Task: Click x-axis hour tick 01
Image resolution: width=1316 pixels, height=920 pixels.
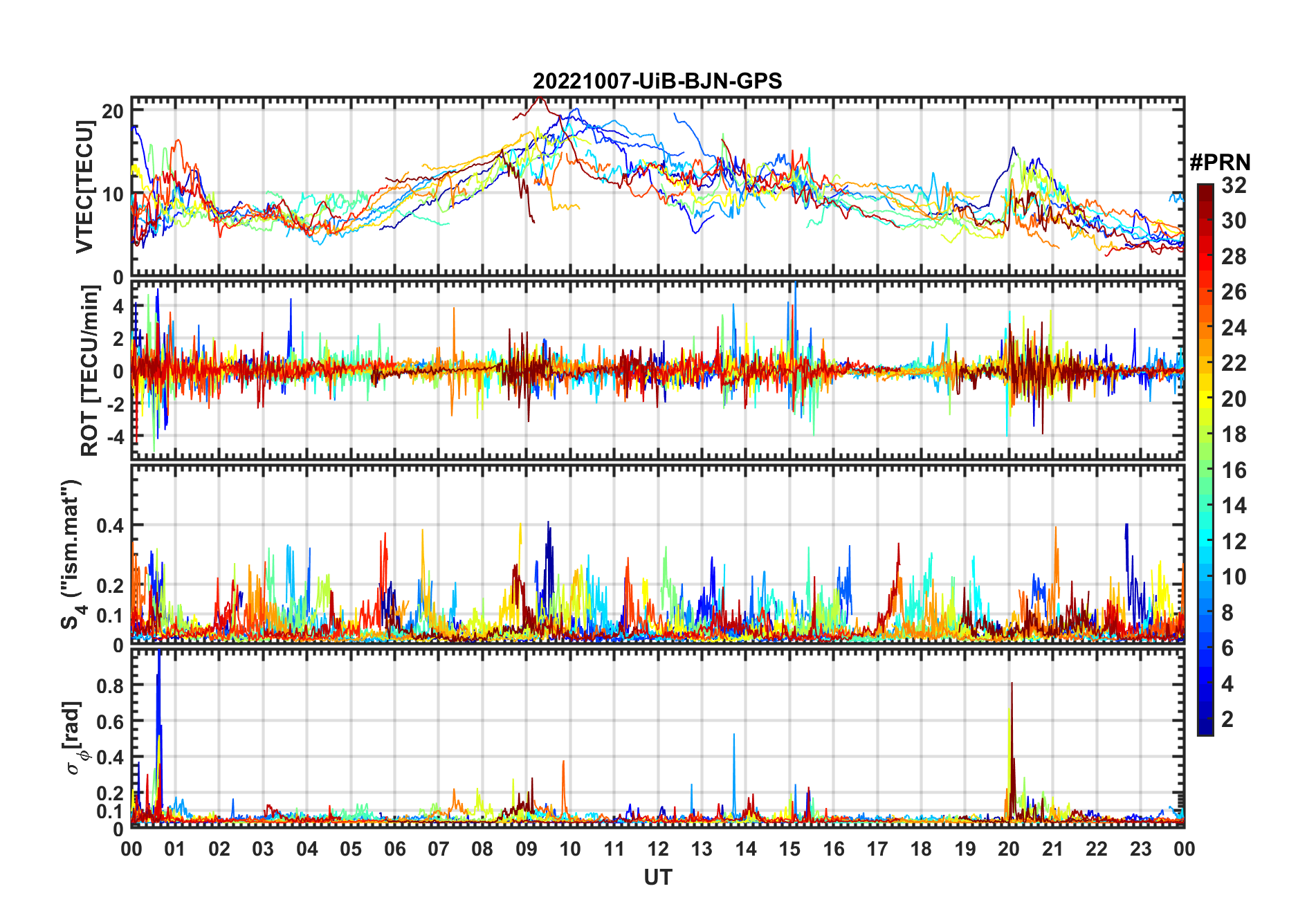Action: (x=175, y=849)
